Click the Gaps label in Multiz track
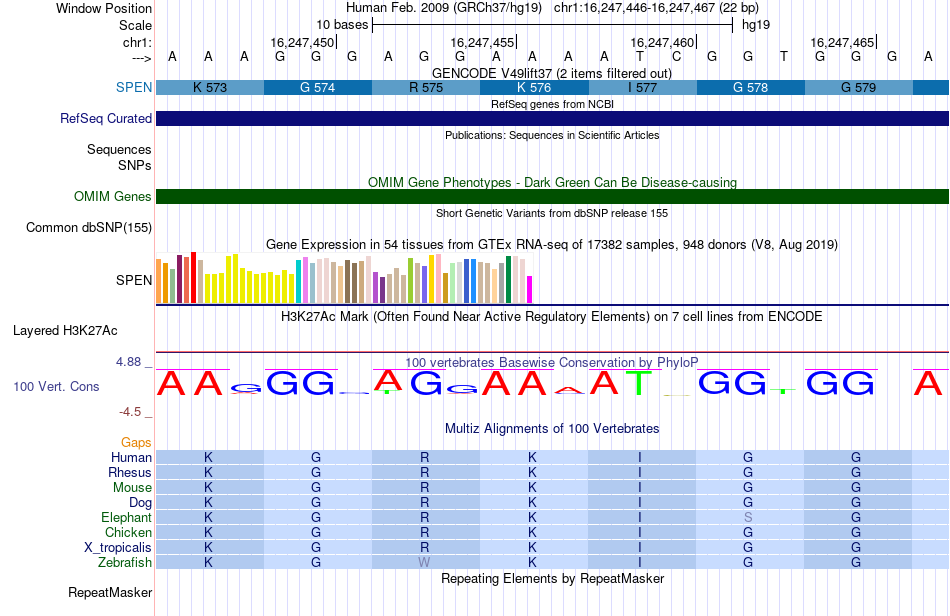Image resolution: width=950 pixels, height=616 pixels. point(136,442)
